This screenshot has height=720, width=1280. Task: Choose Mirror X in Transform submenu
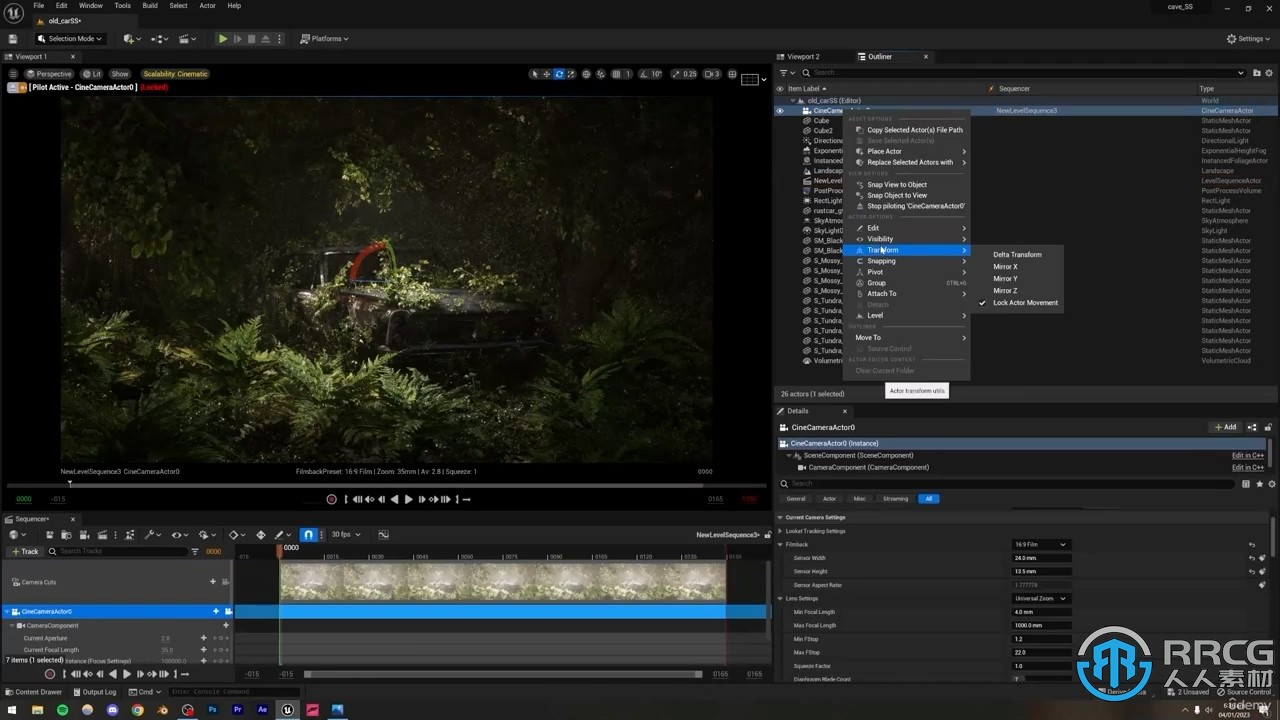pos(1005,267)
